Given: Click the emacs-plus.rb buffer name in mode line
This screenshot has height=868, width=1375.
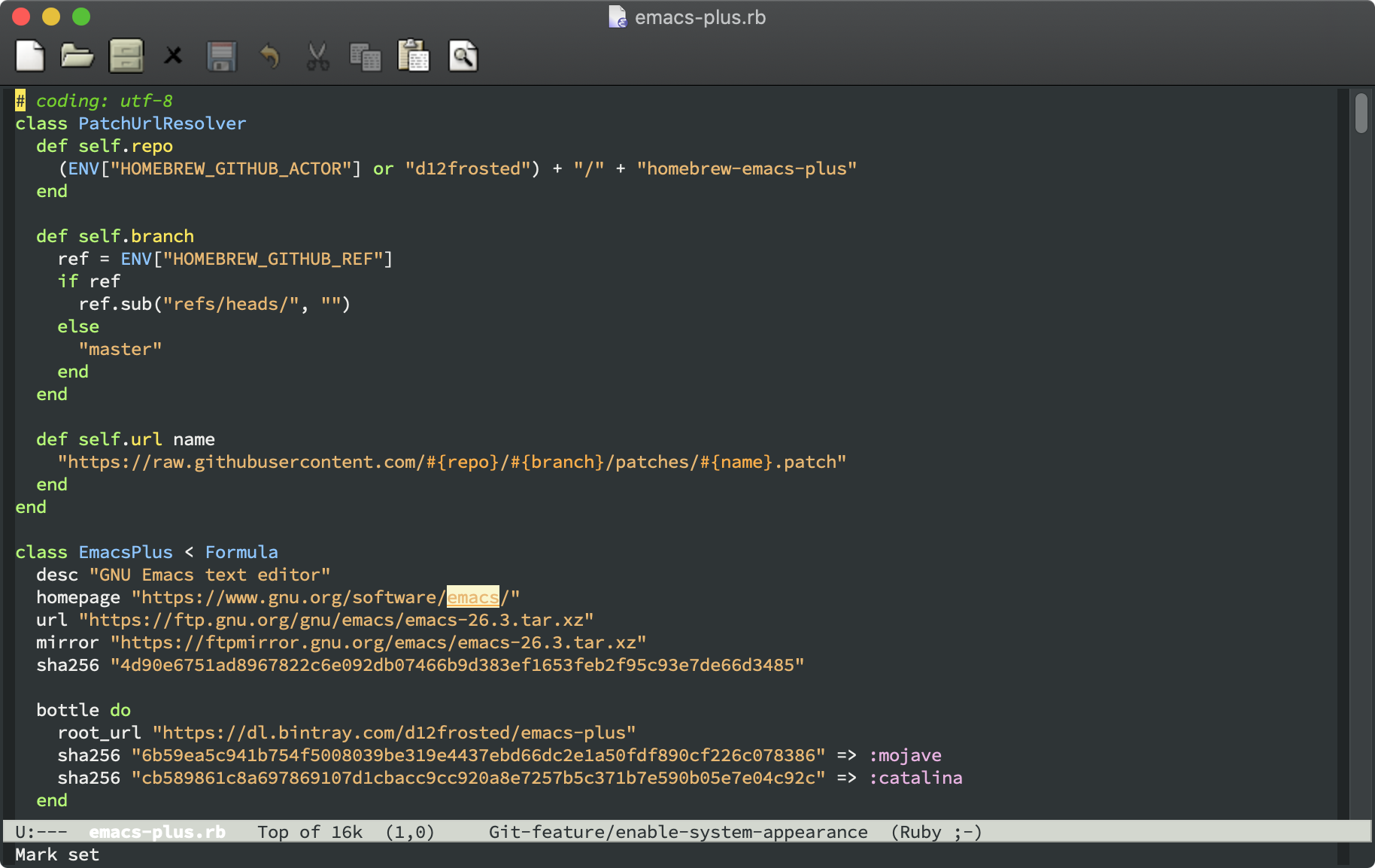Looking at the screenshot, I should [157, 832].
